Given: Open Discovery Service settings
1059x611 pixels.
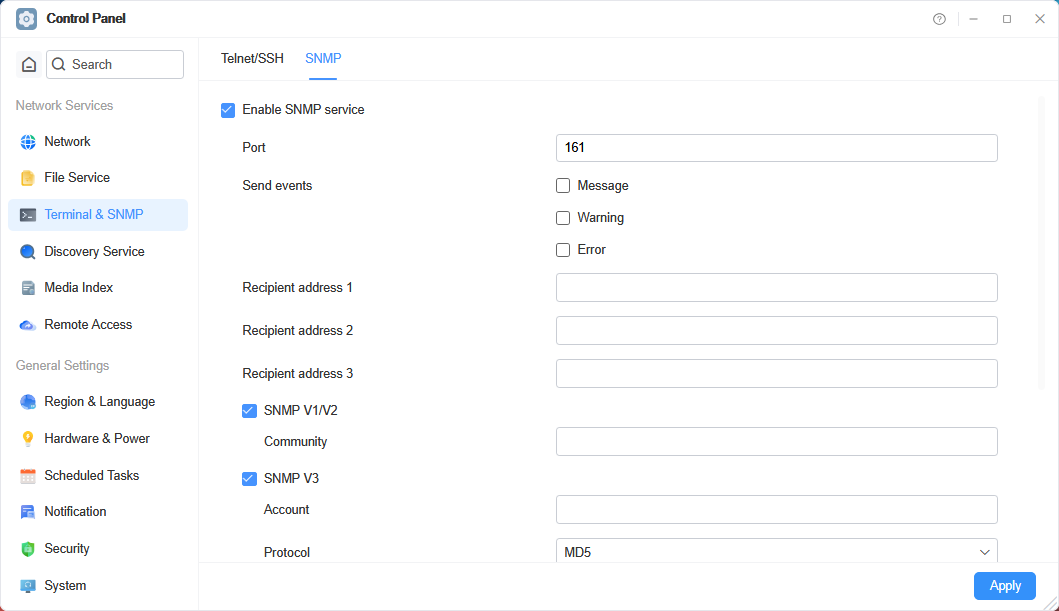Looking at the screenshot, I should pos(28,251).
